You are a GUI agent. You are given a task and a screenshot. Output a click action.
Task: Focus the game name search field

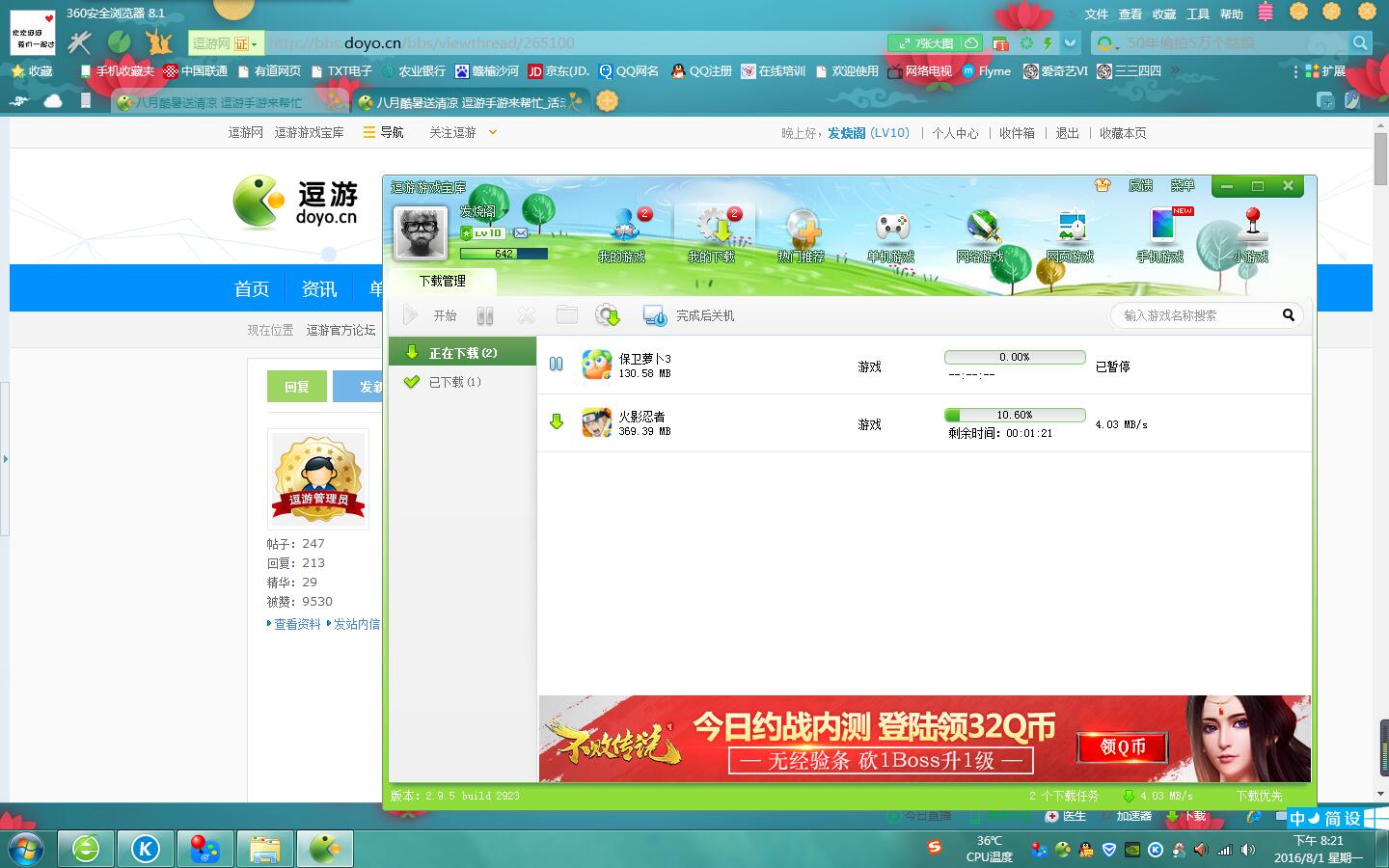click(x=1196, y=315)
